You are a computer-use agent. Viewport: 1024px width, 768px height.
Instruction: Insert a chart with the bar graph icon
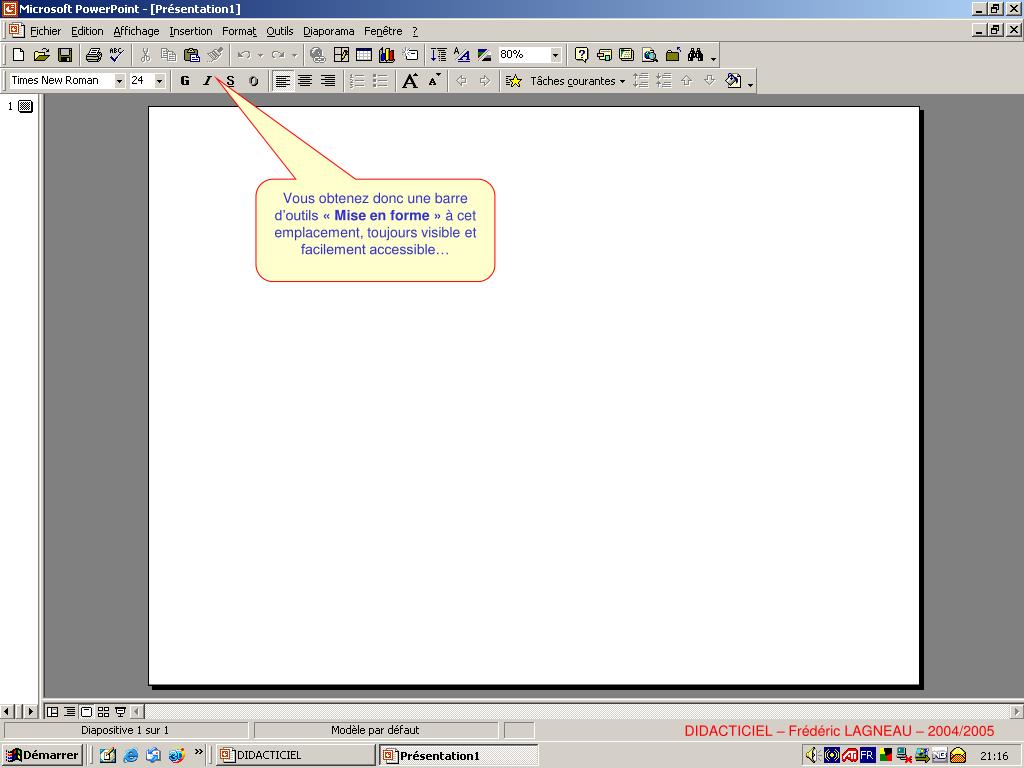387,55
